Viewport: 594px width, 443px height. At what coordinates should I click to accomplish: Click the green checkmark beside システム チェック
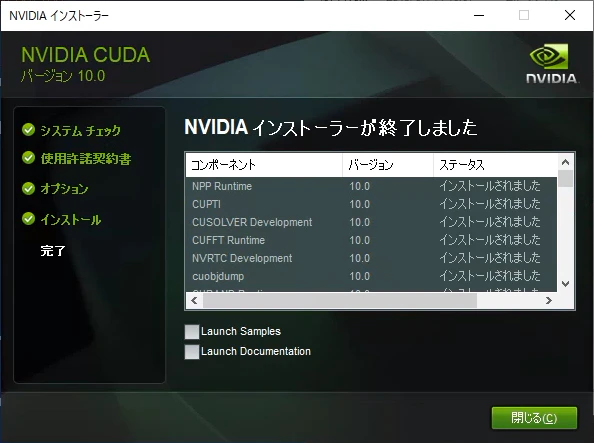coord(28,130)
